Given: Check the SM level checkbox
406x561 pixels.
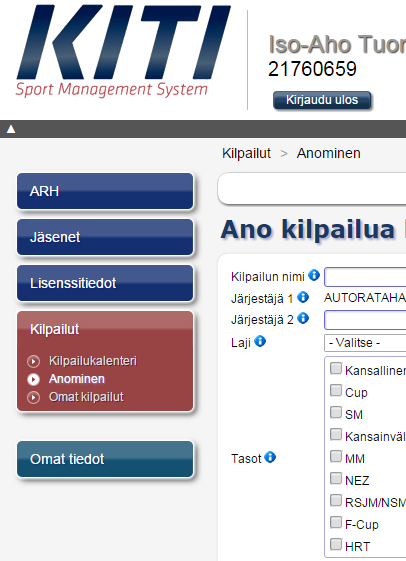Looking at the screenshot, I should pos(336,412).
